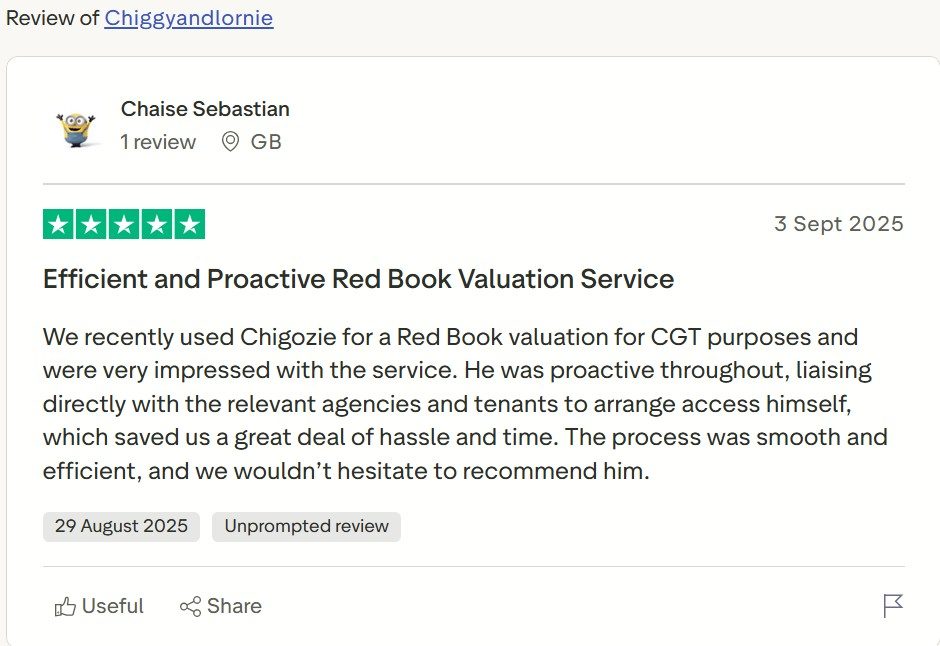Viewport: 940px width, 646px height.
Task: Click the "Unprompted review" badge
Action: pyautogui.click(x=306, y=526)
